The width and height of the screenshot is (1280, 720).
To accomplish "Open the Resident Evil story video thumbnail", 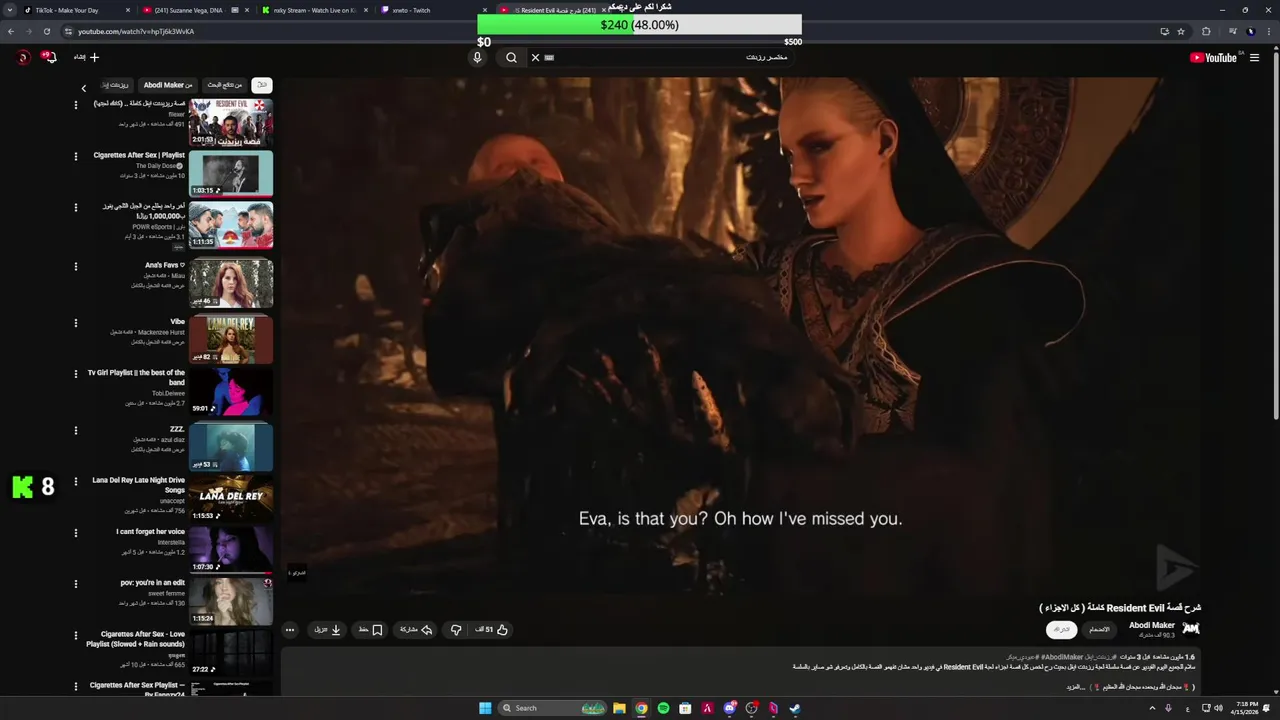I will tap(231, 122).
